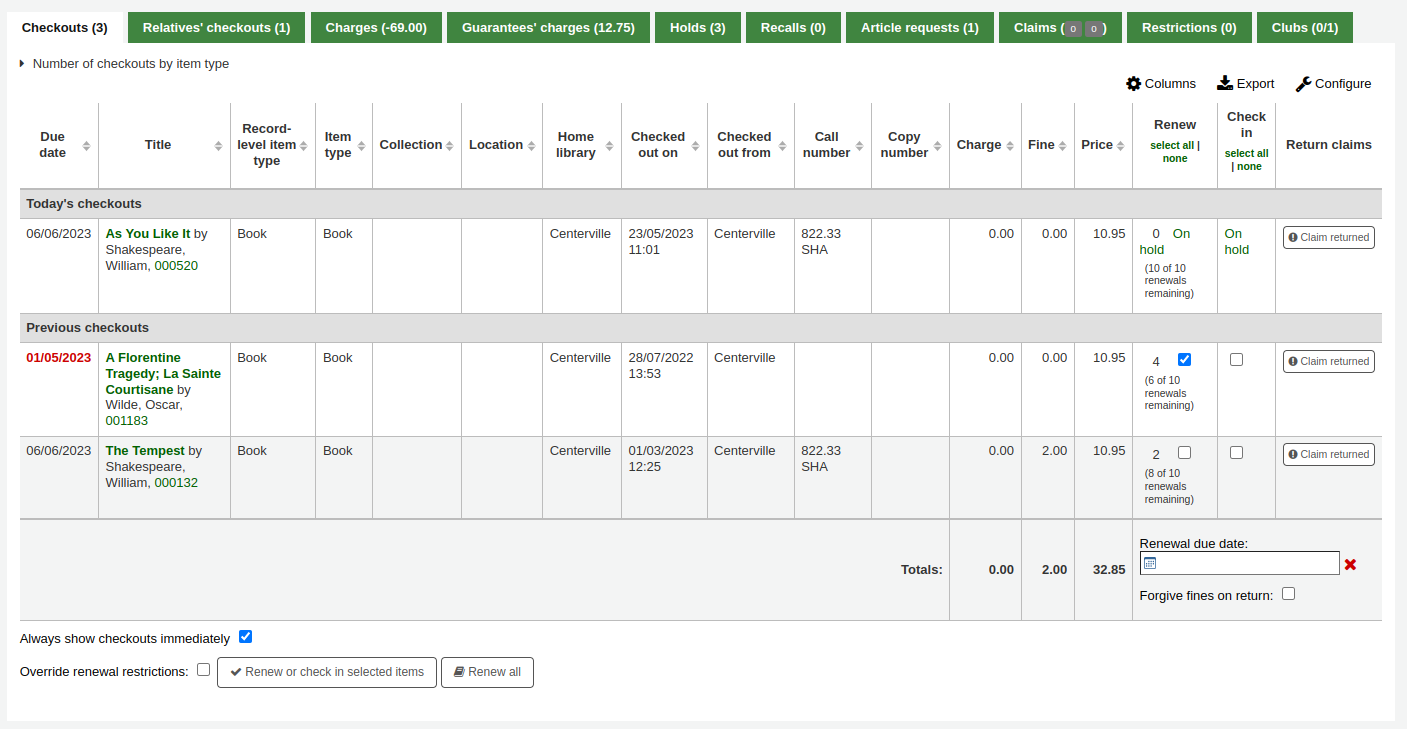This screenshot has width=1407, height=729.
Task: Uncheck renew box for A Florentine Tragedy
Action: (x=1184, y=360)
